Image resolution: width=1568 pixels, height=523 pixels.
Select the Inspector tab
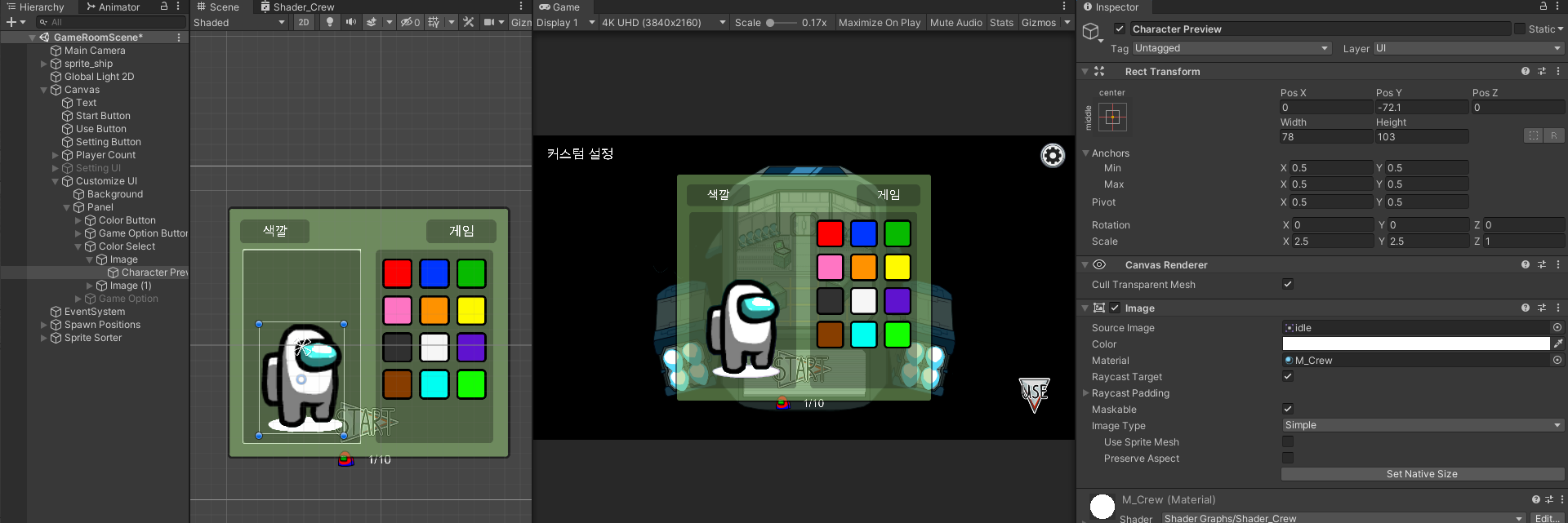pos(1111,7)
